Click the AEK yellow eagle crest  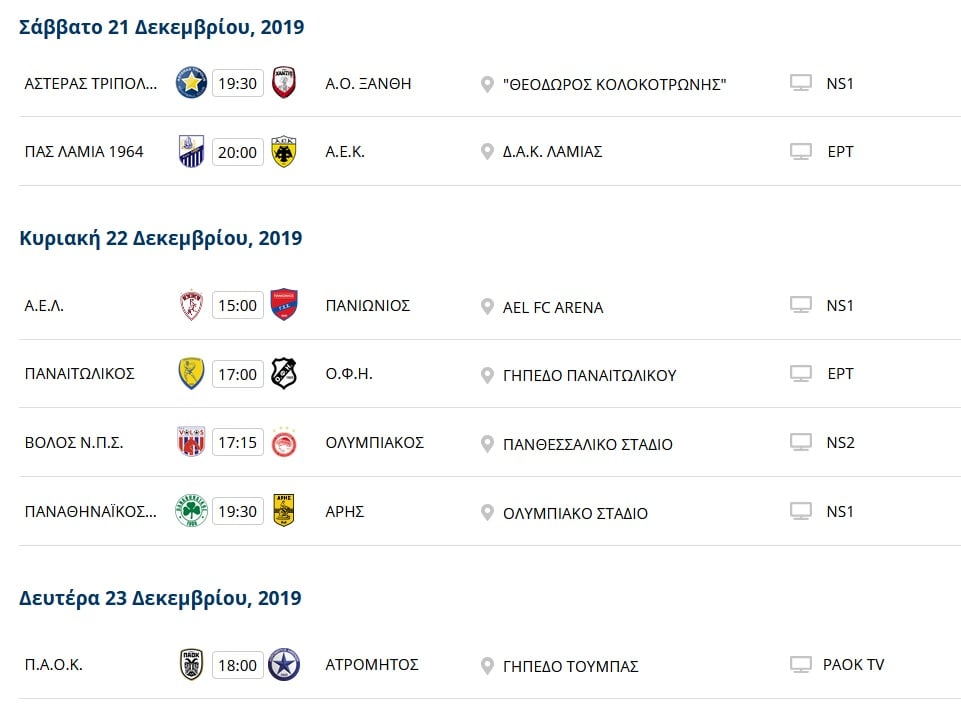pyautogui.click(x=284, y=152)
